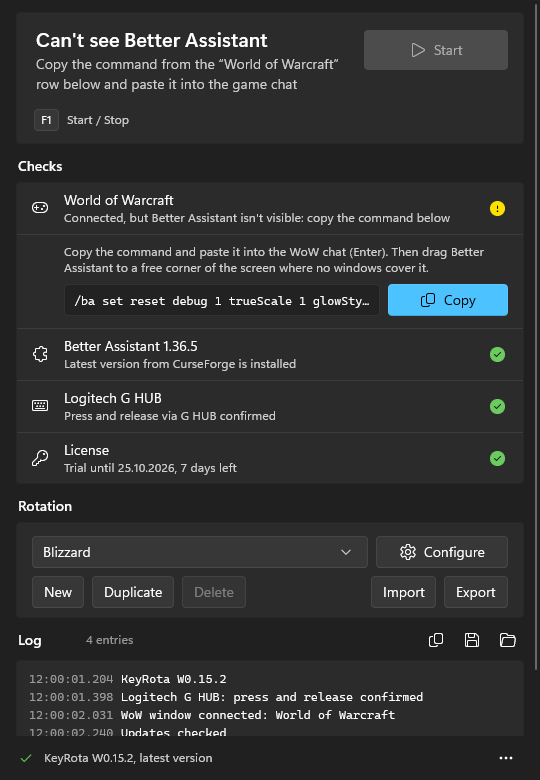The height and width of the screenshot is (780, 540).
Task: Click the 'KeyRota W0.15.2, latest version' status text
Action: (128, 758)
